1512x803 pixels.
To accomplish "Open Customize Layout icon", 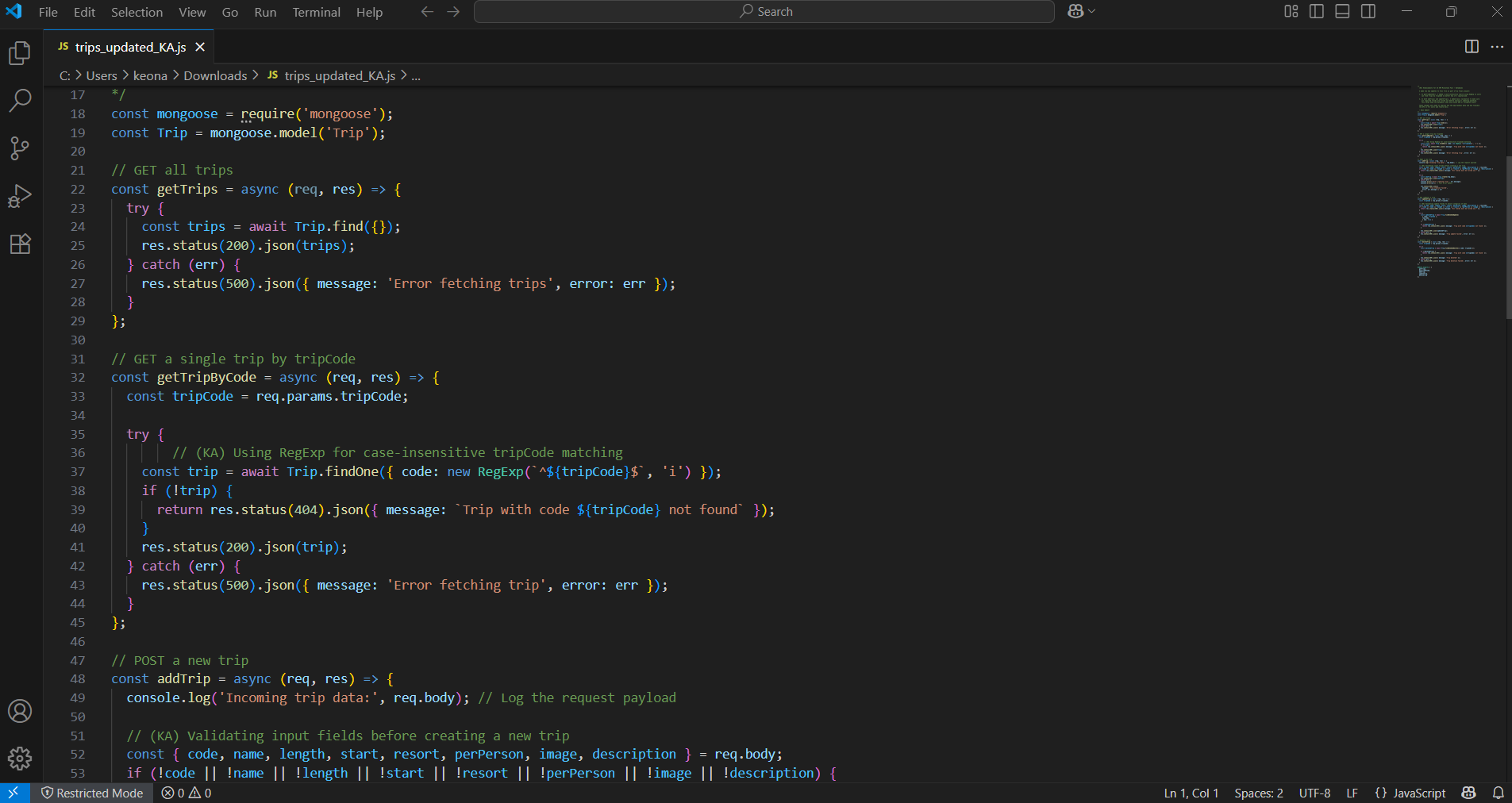I will (1291, 11).
